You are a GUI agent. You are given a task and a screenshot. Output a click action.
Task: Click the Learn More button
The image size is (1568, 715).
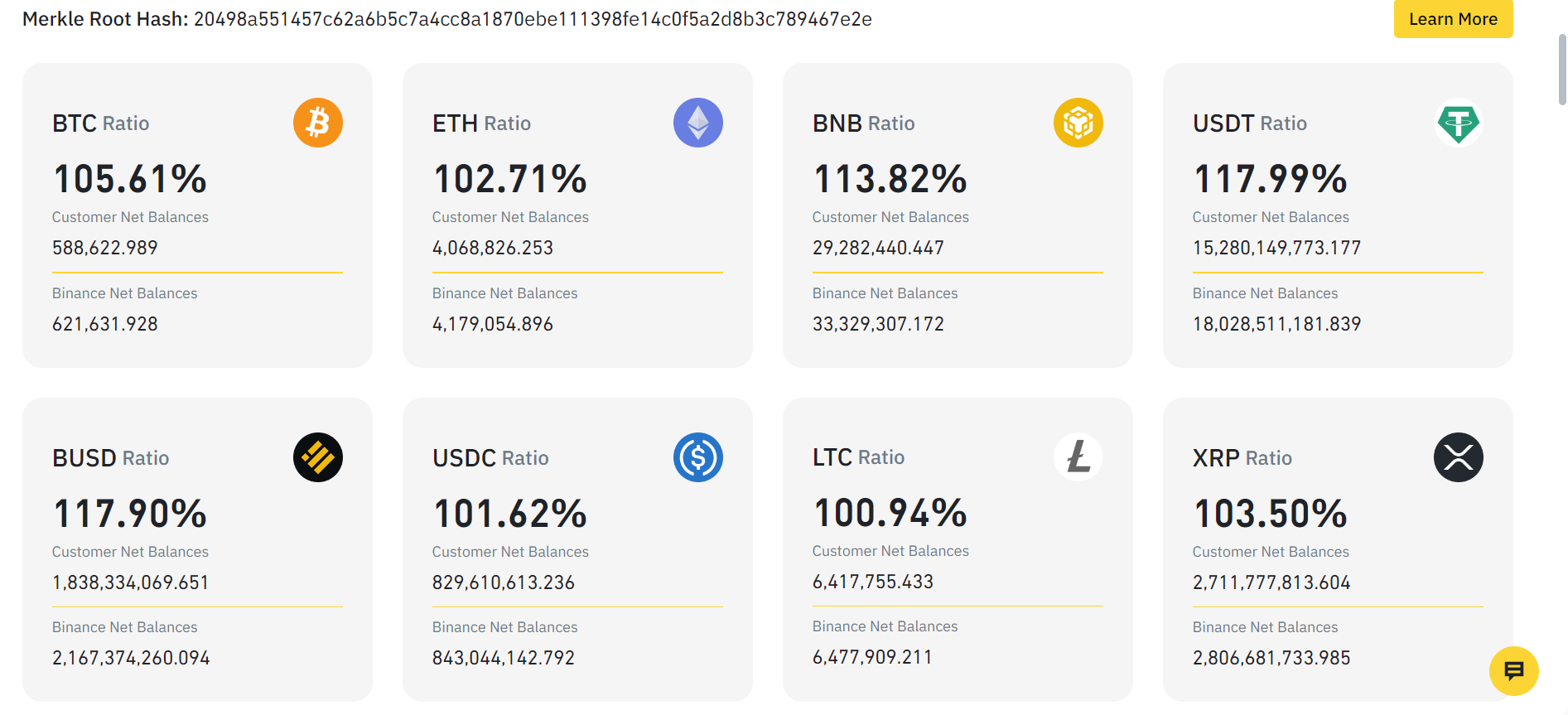[x=1453, y=18]
